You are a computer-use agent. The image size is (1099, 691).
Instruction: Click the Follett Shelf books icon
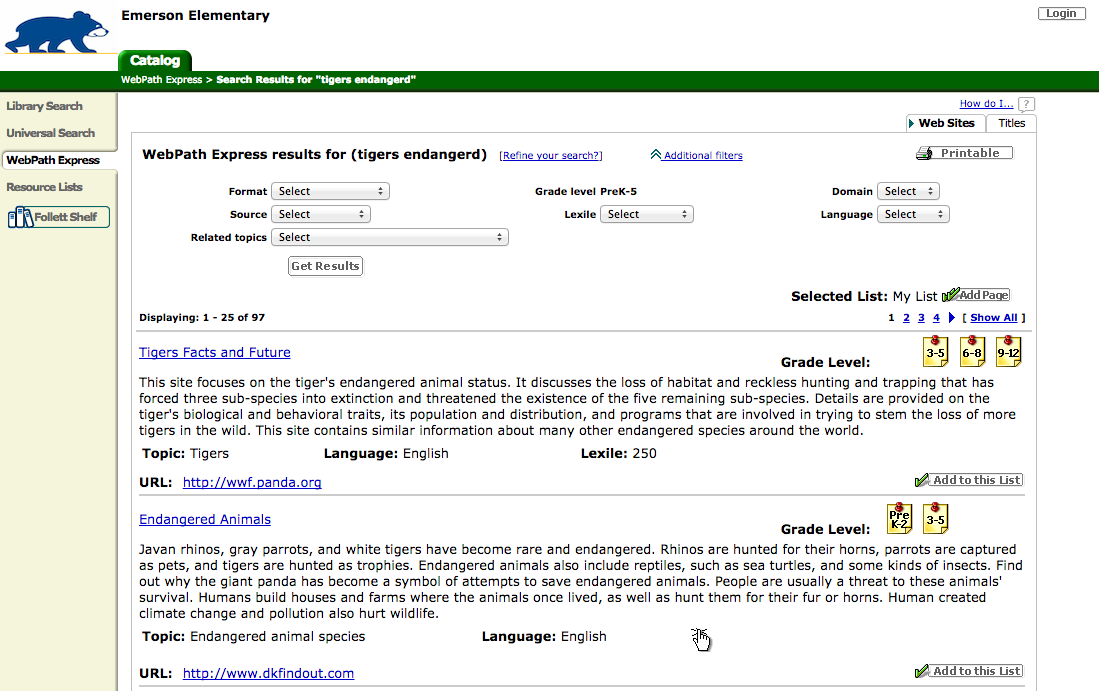tap(20, 217)
